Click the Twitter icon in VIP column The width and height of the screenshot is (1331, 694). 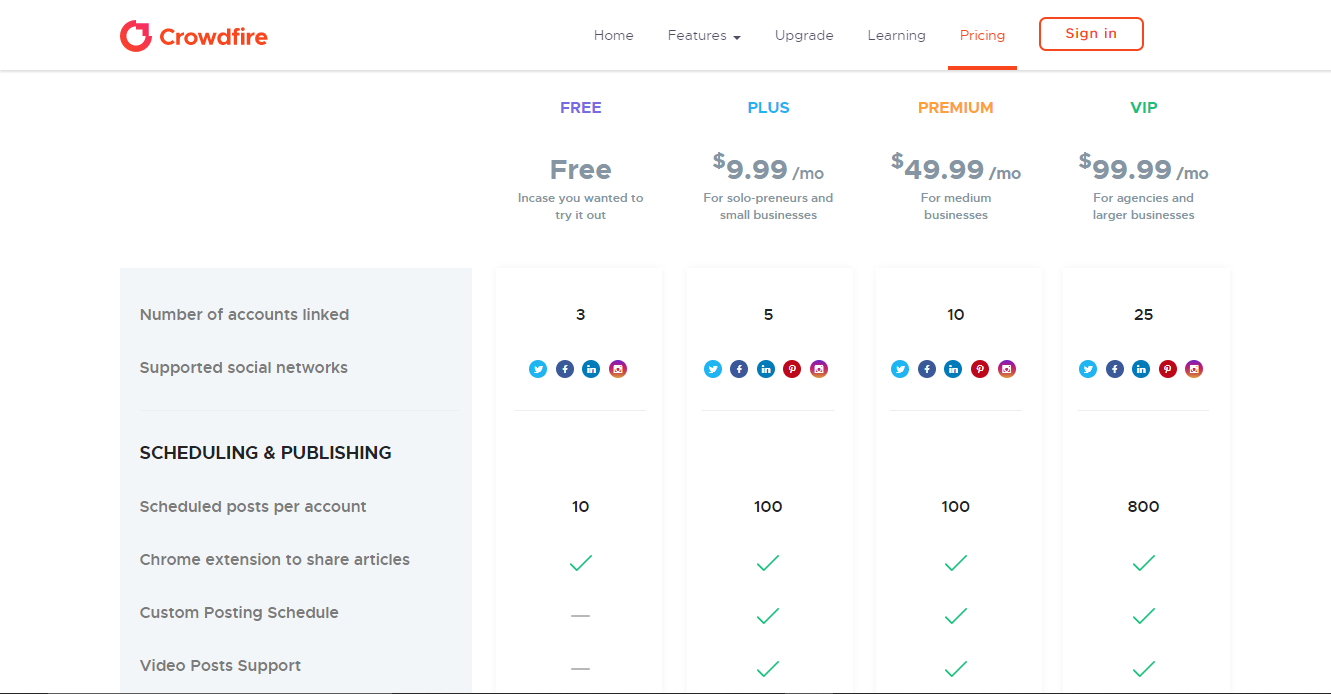[x=1088, y=369]
